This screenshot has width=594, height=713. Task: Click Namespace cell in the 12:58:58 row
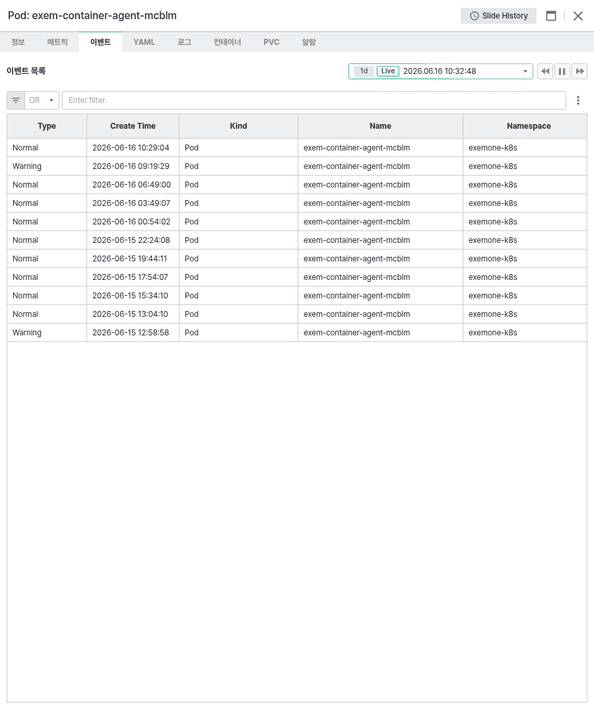coord(525,333)
